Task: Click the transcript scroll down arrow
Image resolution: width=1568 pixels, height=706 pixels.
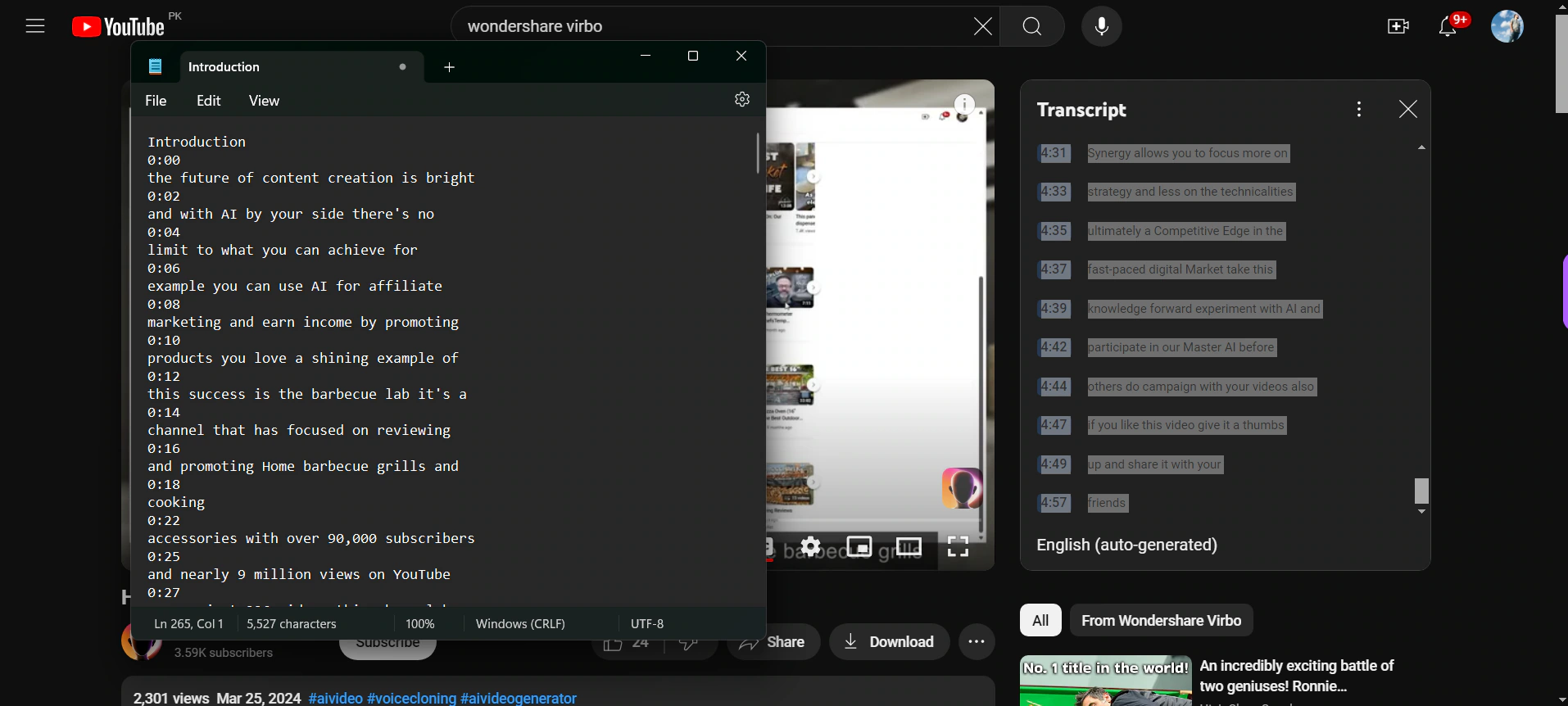Action: click(1421, 512)
